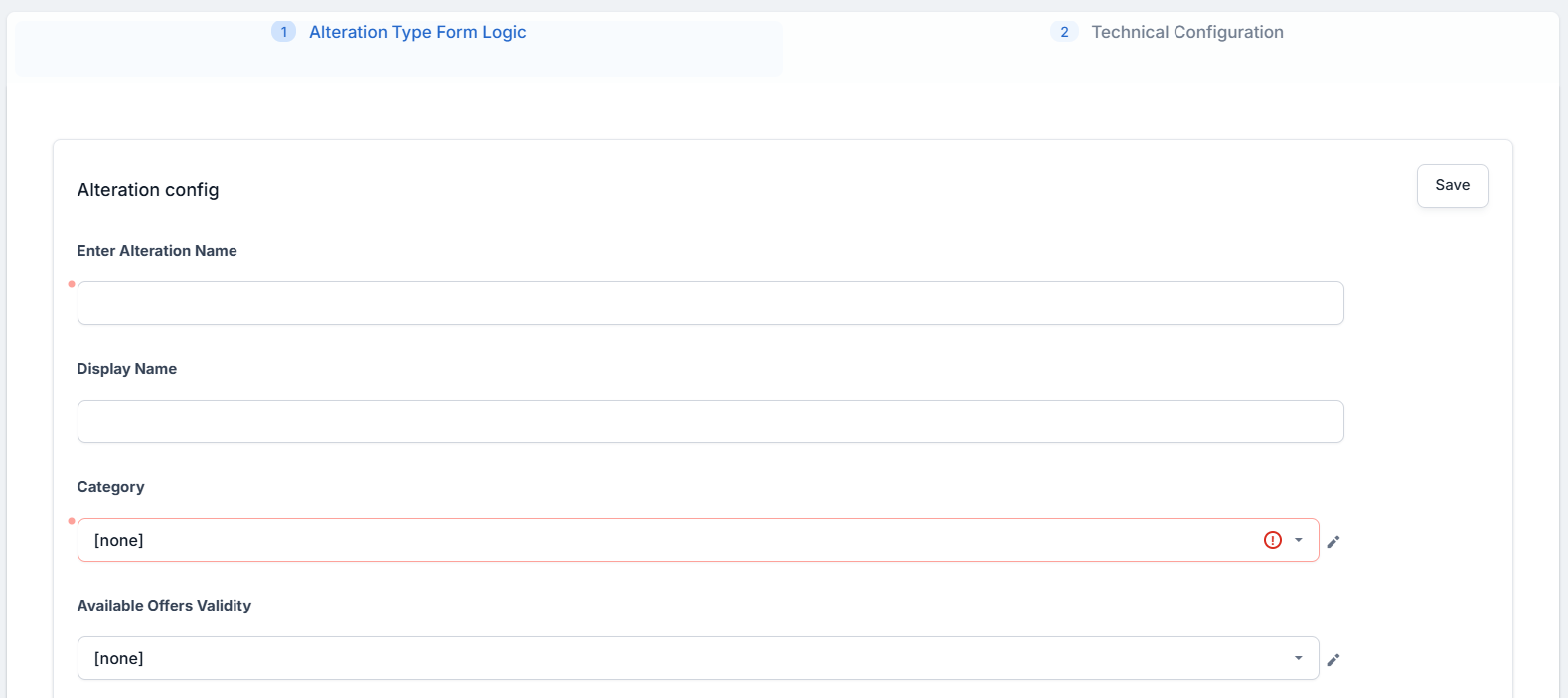Click the Available Offers Validity label

(x=164, y=606)
